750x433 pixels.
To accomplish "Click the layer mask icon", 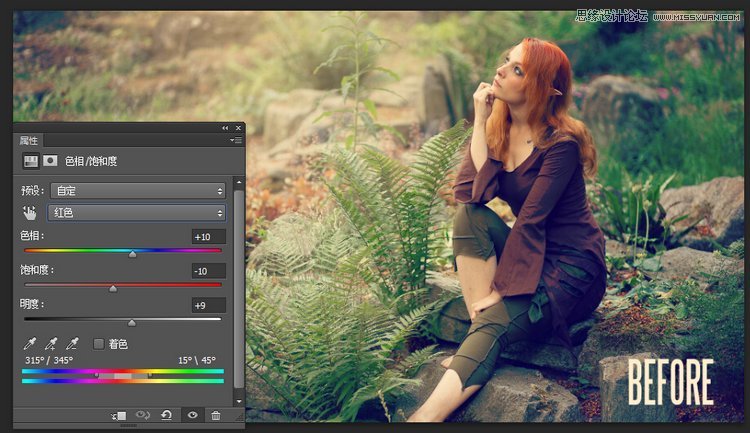I will (49, 160).
